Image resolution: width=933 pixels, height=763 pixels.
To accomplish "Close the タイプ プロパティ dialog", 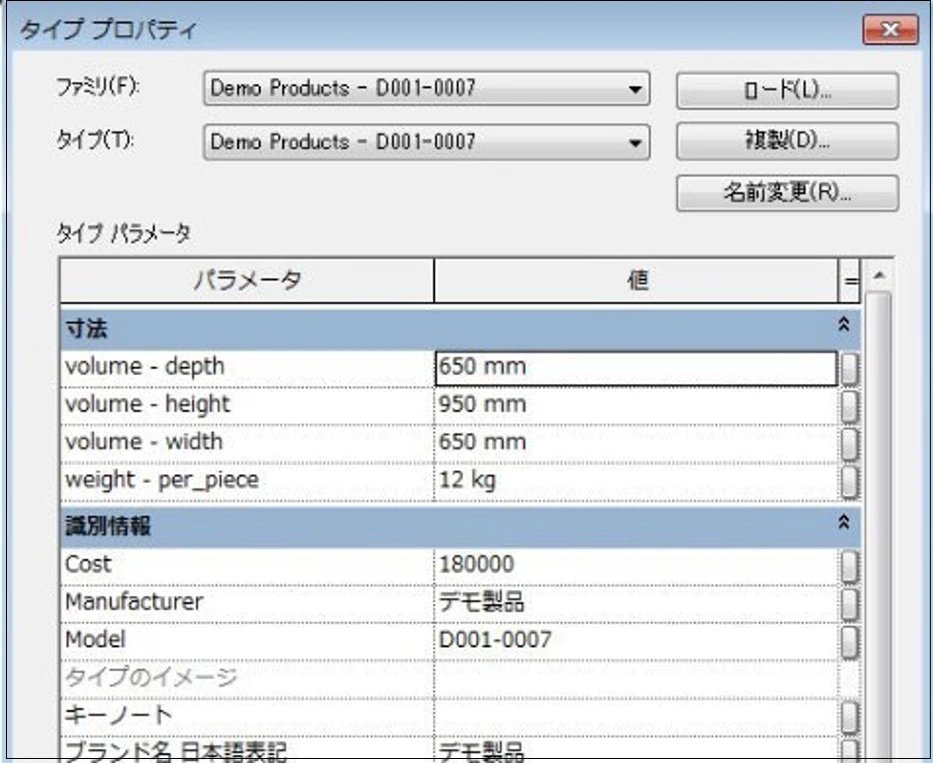I will [x=890, y=29].
